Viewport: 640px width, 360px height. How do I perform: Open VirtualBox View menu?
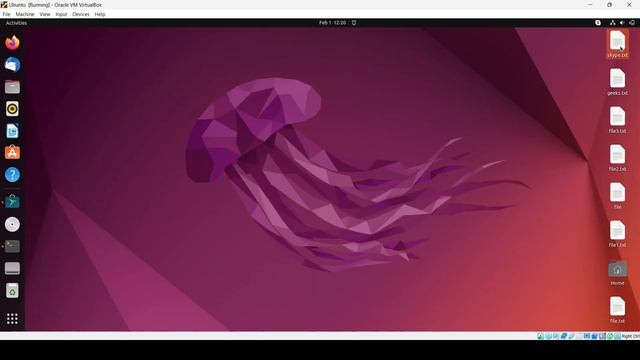pyautogui.click(x=45, y=14)
